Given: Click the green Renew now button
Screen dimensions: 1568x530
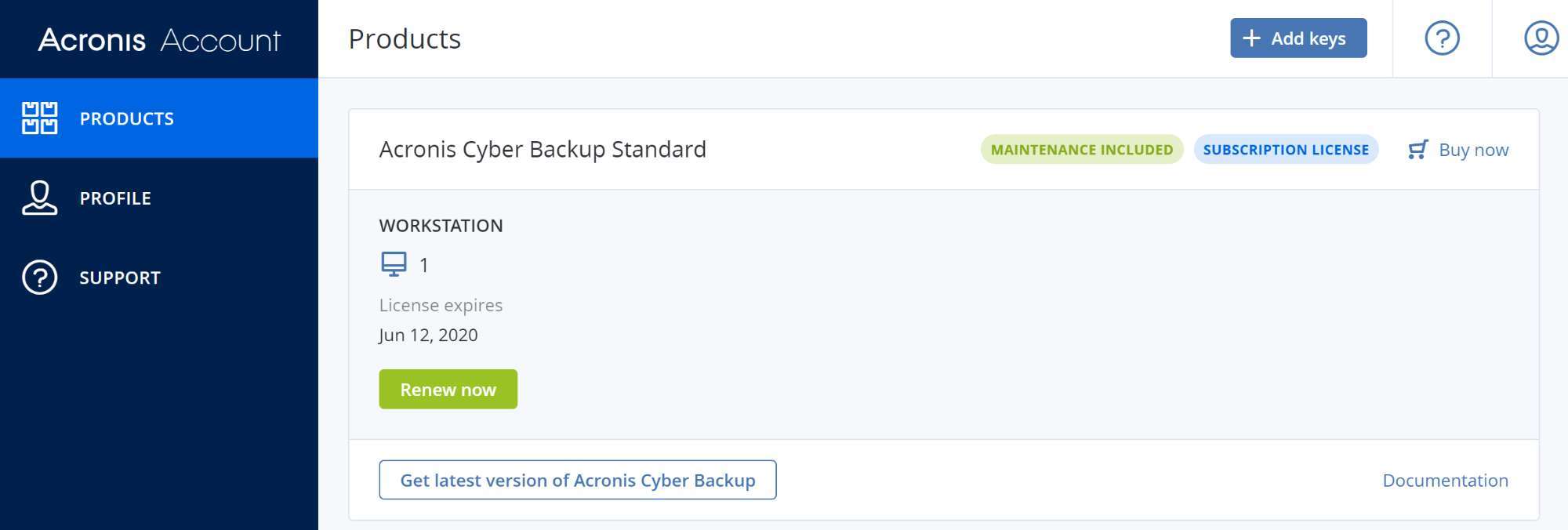Looking at the screenshot, I should (448, 389).
